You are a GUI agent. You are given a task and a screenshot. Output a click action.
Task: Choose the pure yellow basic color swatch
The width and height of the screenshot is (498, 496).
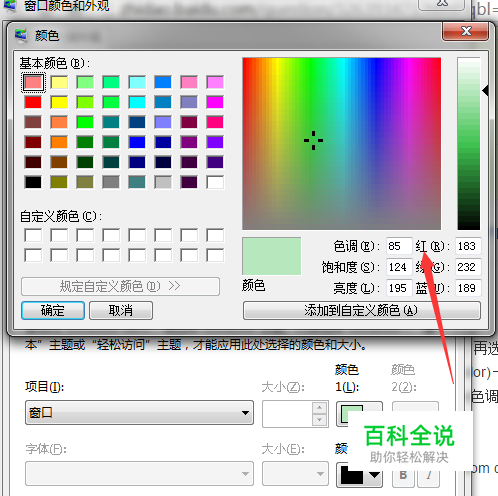click(59, 102)
